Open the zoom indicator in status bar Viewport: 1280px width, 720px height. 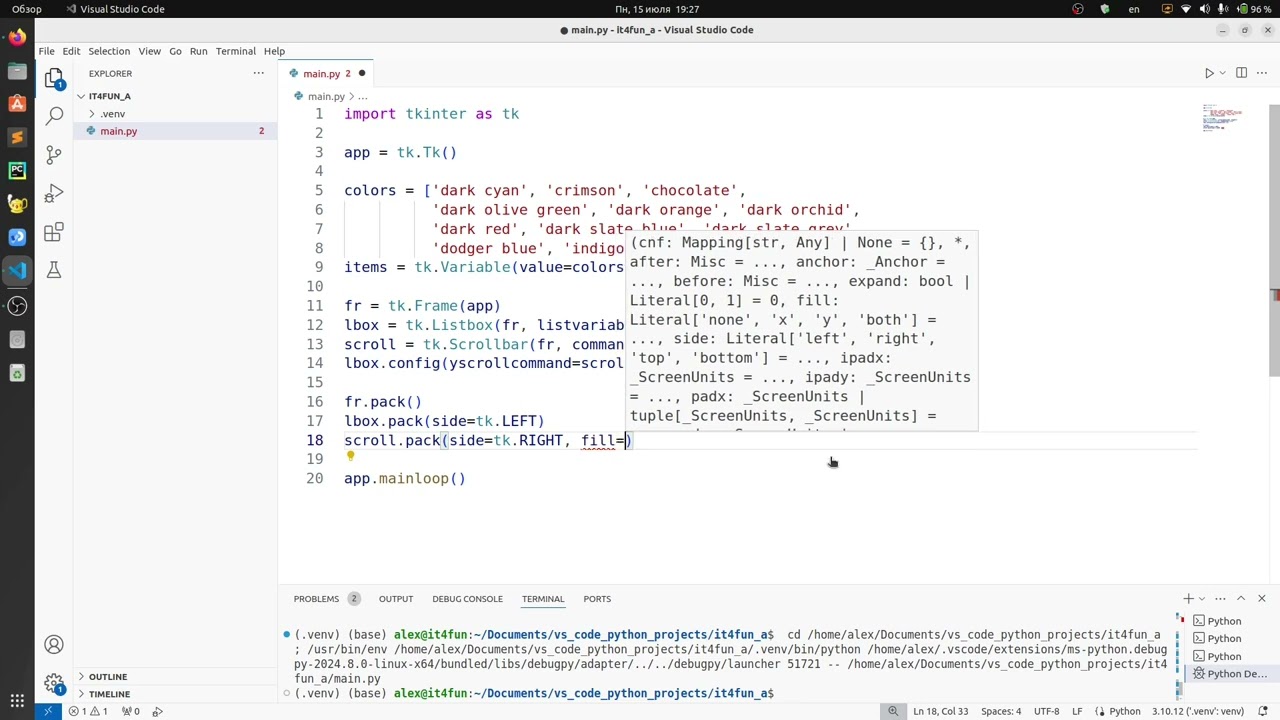click(x=892, y=711)
